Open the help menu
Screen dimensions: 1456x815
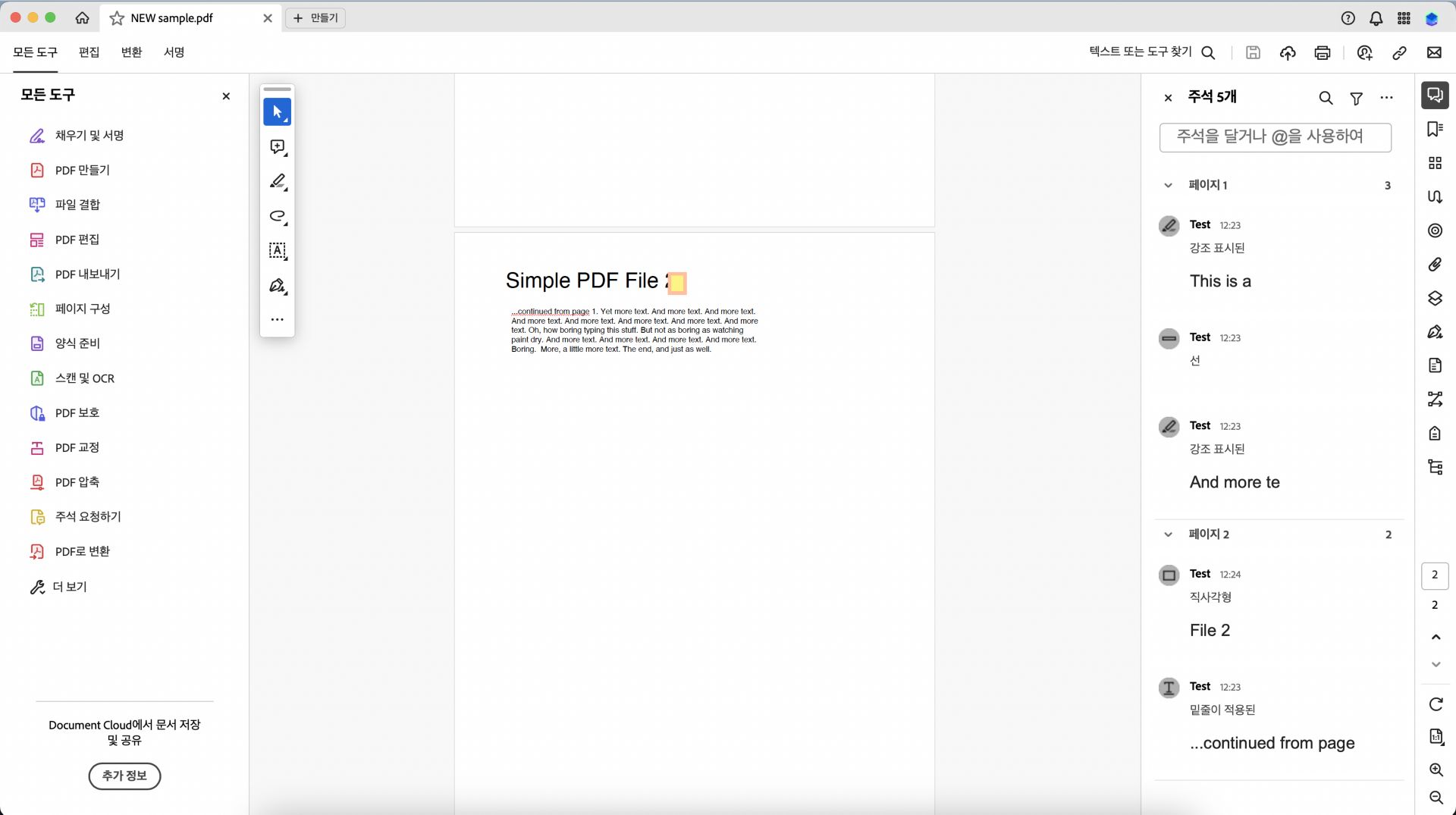[1348, 18]
